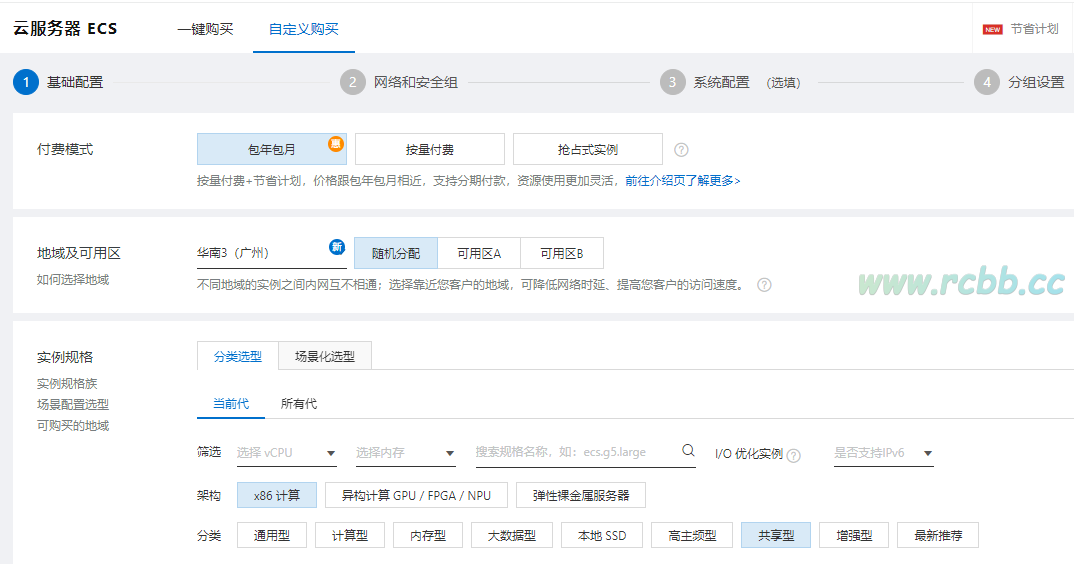Image resolution: width=1074 pixels, height=564 pixels.
Task: Switch to 自定义购买 tab
Action: [303, 29]
